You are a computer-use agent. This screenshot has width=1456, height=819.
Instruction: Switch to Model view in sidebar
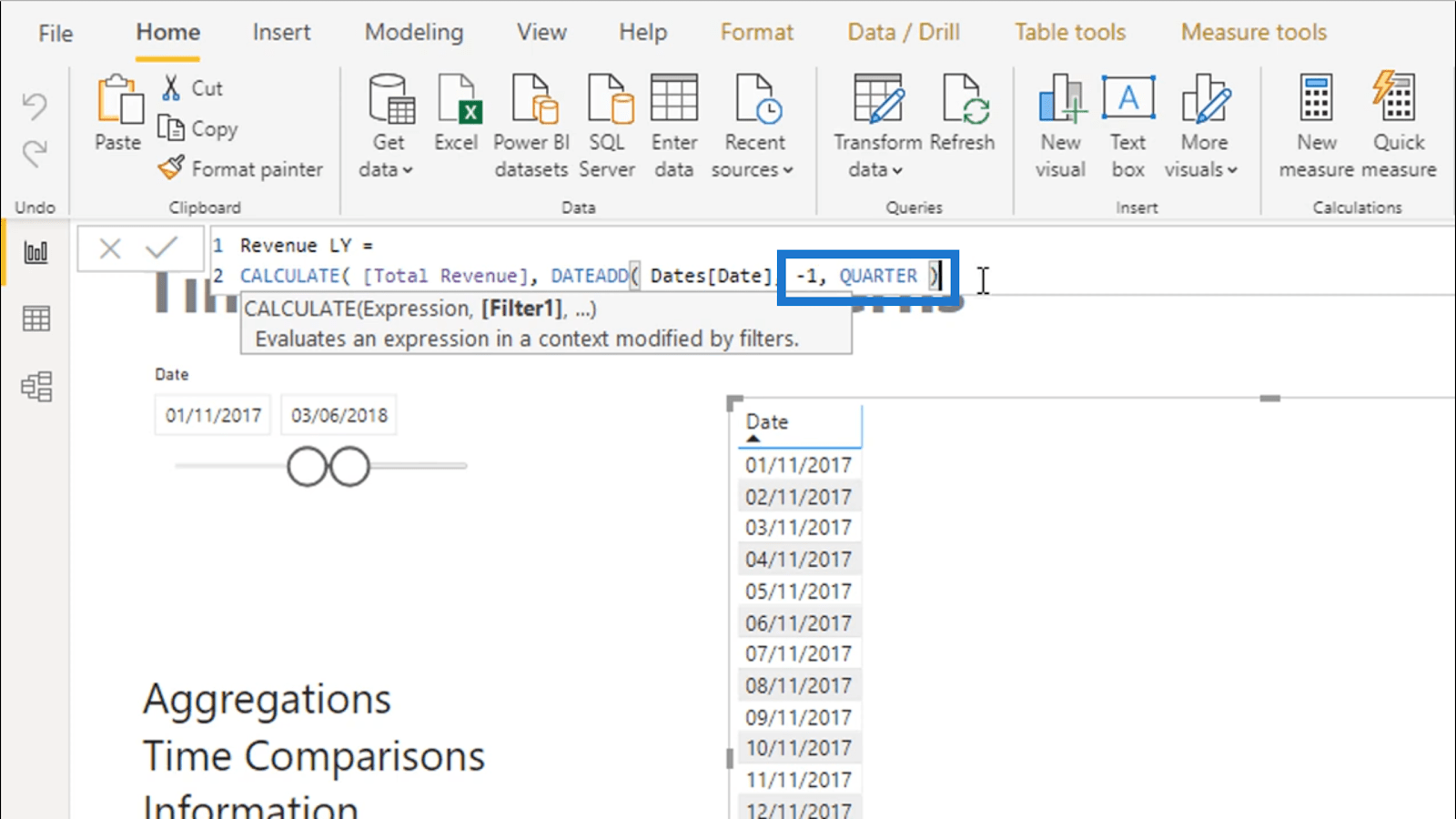(36, 387)
